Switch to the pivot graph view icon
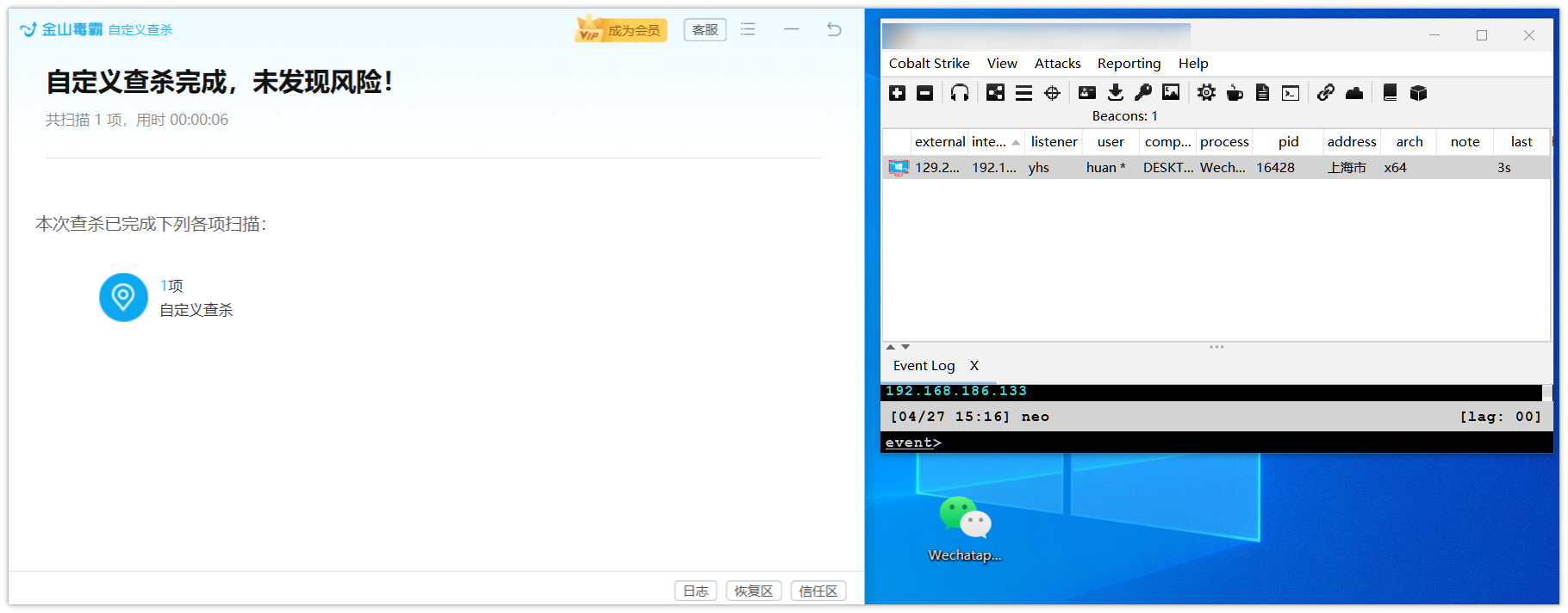 995,93
